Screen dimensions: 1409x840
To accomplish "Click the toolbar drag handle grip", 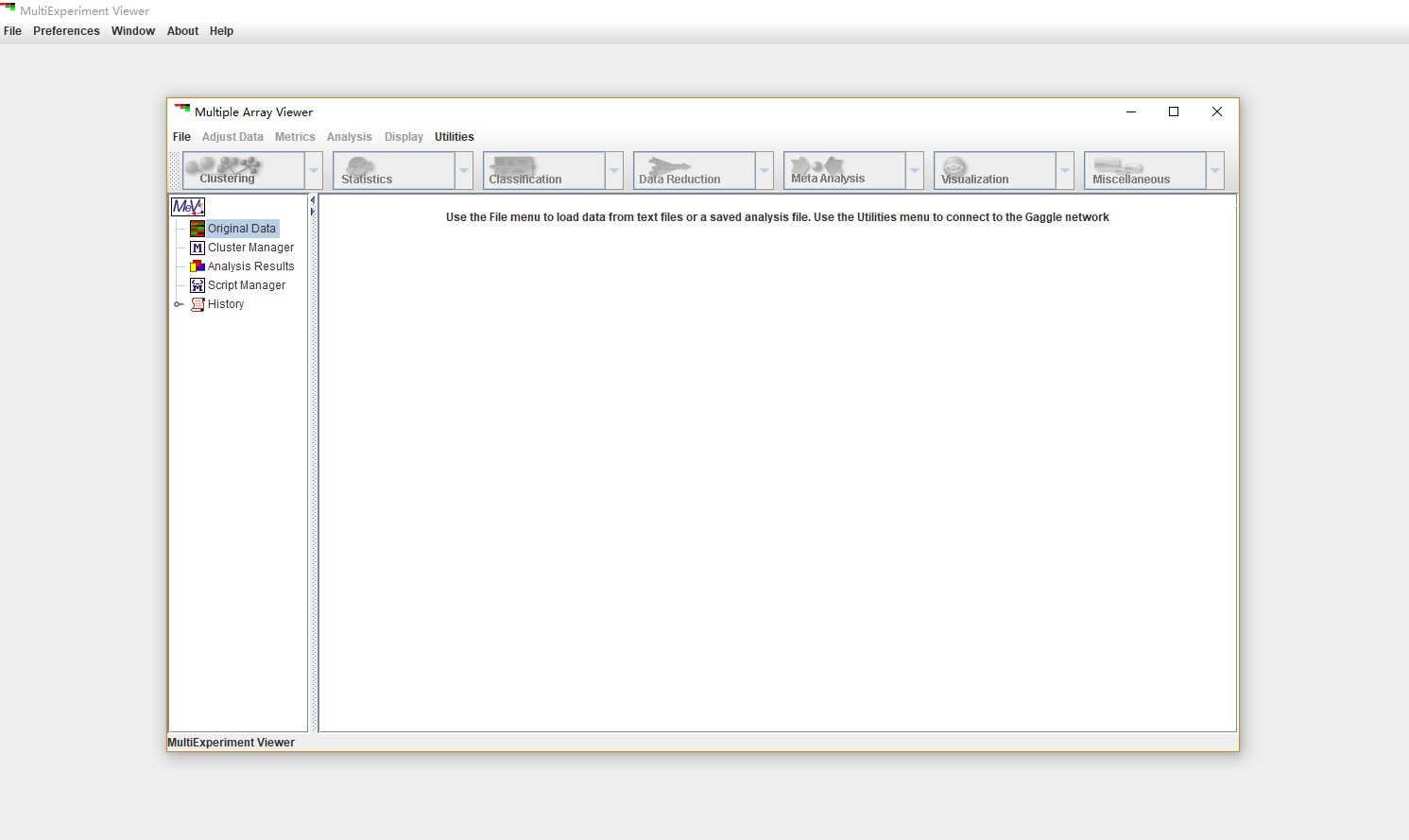I will click(174, 171).
